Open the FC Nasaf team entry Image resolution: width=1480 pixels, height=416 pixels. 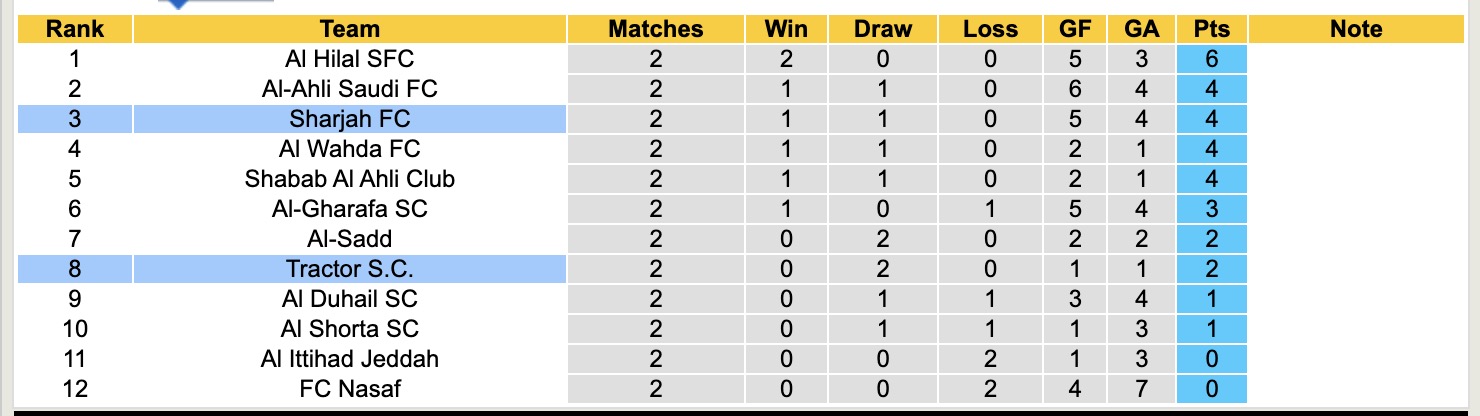349,389
